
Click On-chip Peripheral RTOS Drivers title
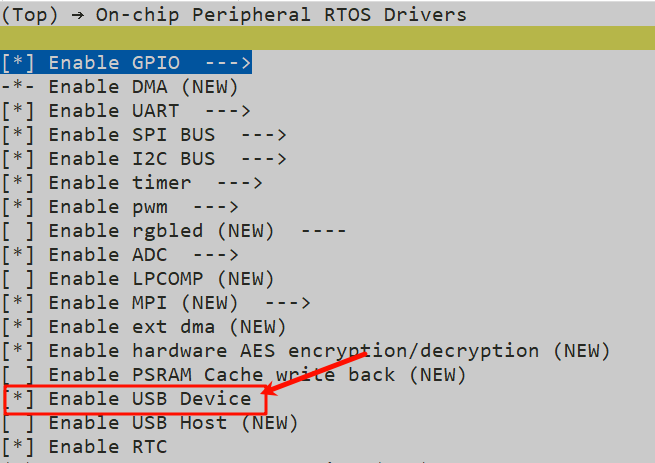pyautogui.click(x=281, y=14)
